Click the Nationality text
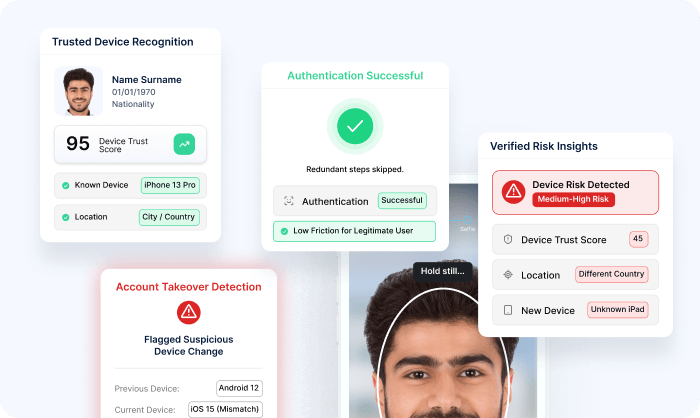Image resolution: width=700 pixels, height=418 pixels. coord(133,104)
